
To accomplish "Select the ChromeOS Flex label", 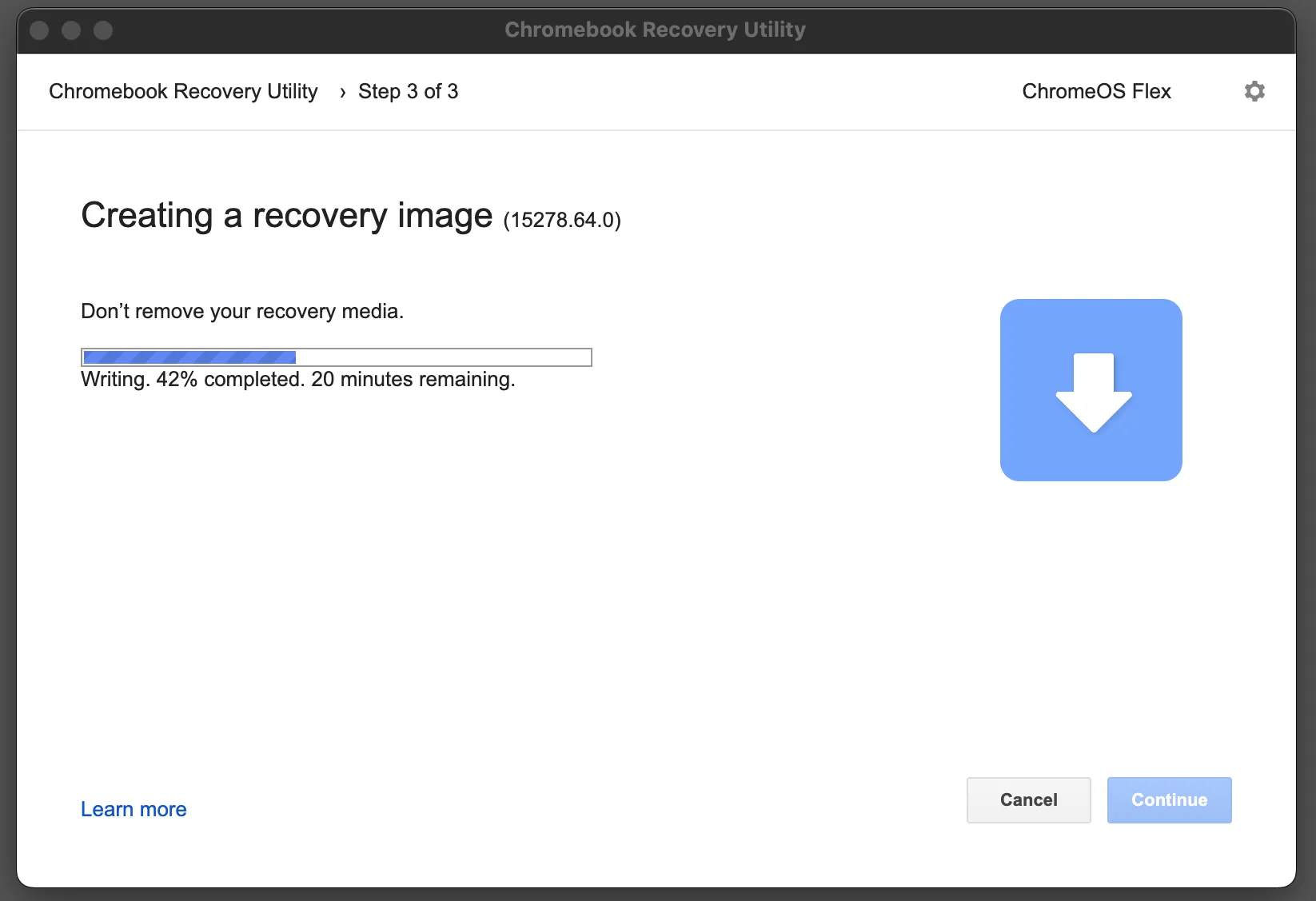I will tap(1096, 91).
